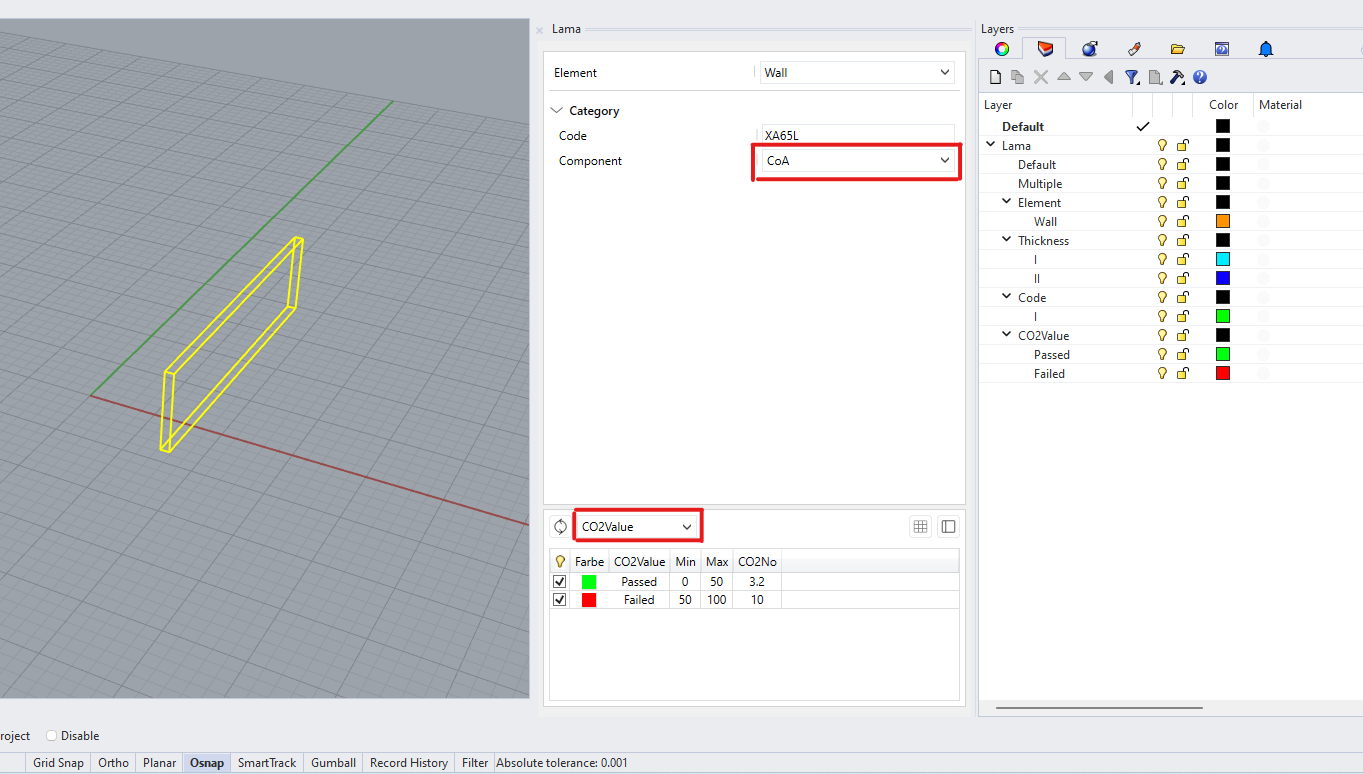Viewport: 1363px width, 774px height.
Task: Toggle SmartTrack in status bar
Action: [267, 763]
